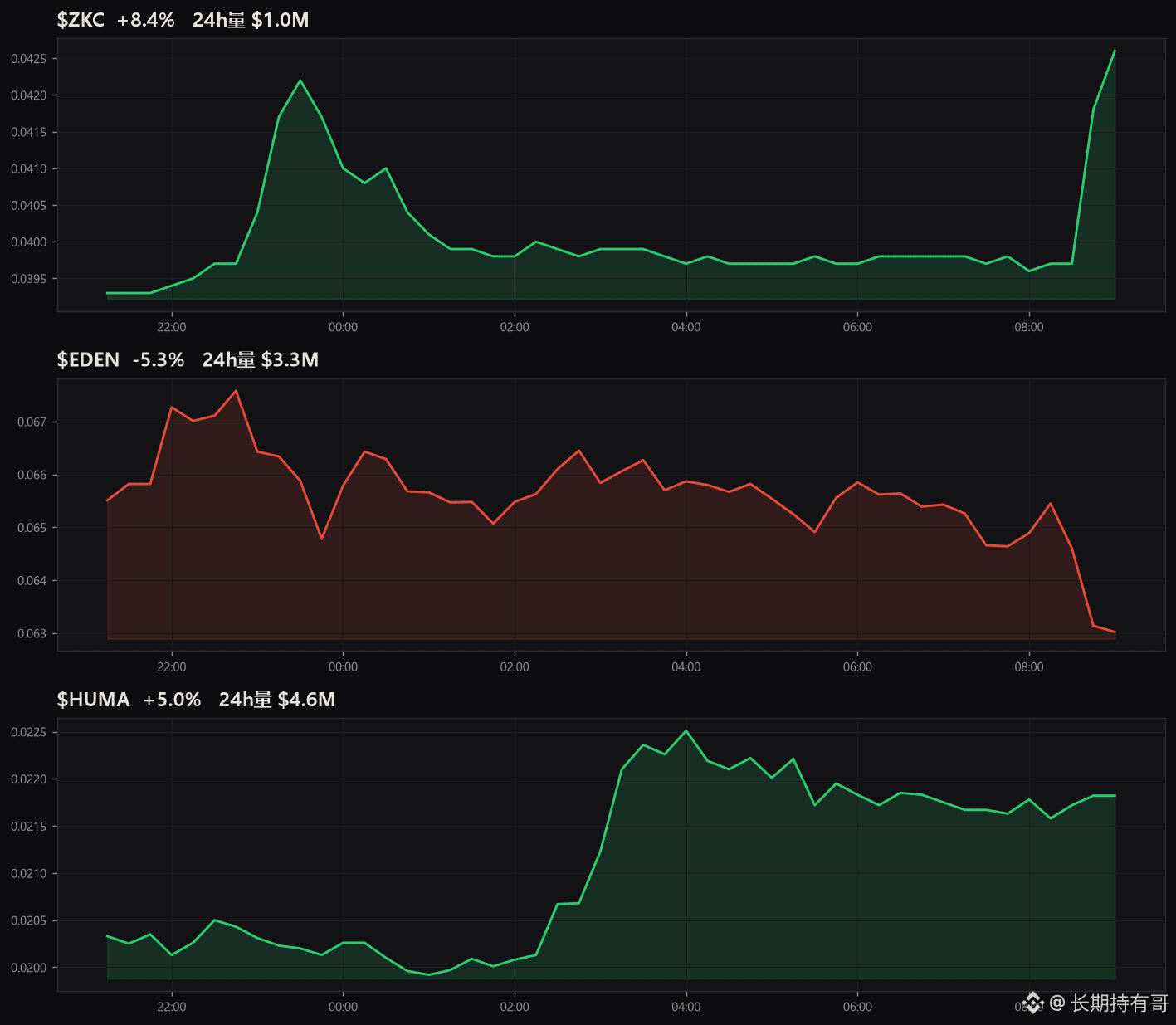
Task: Click the 0.0225 y-axis label on HUMA chart
Action: pyautogui.click(x=29, y=732)
